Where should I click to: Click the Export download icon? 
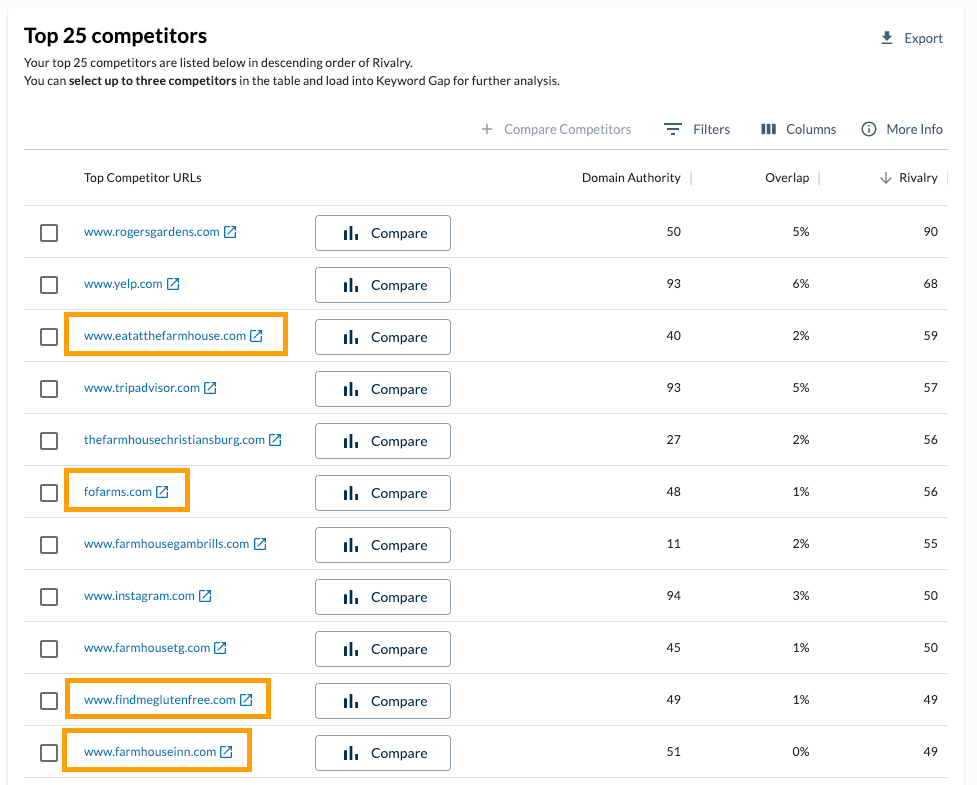tap(886, 37)
